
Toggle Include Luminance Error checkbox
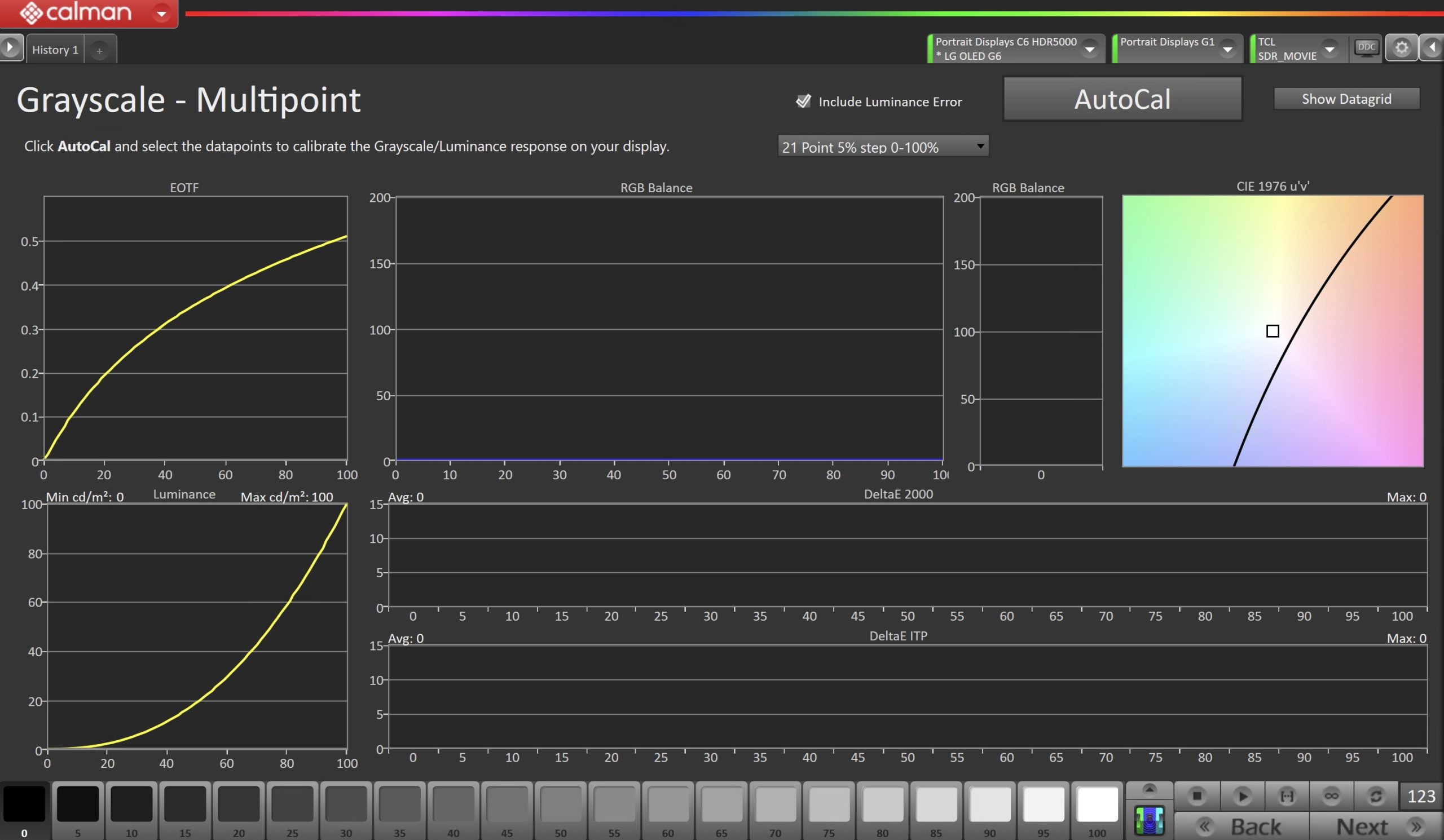(x=803, y=101)
